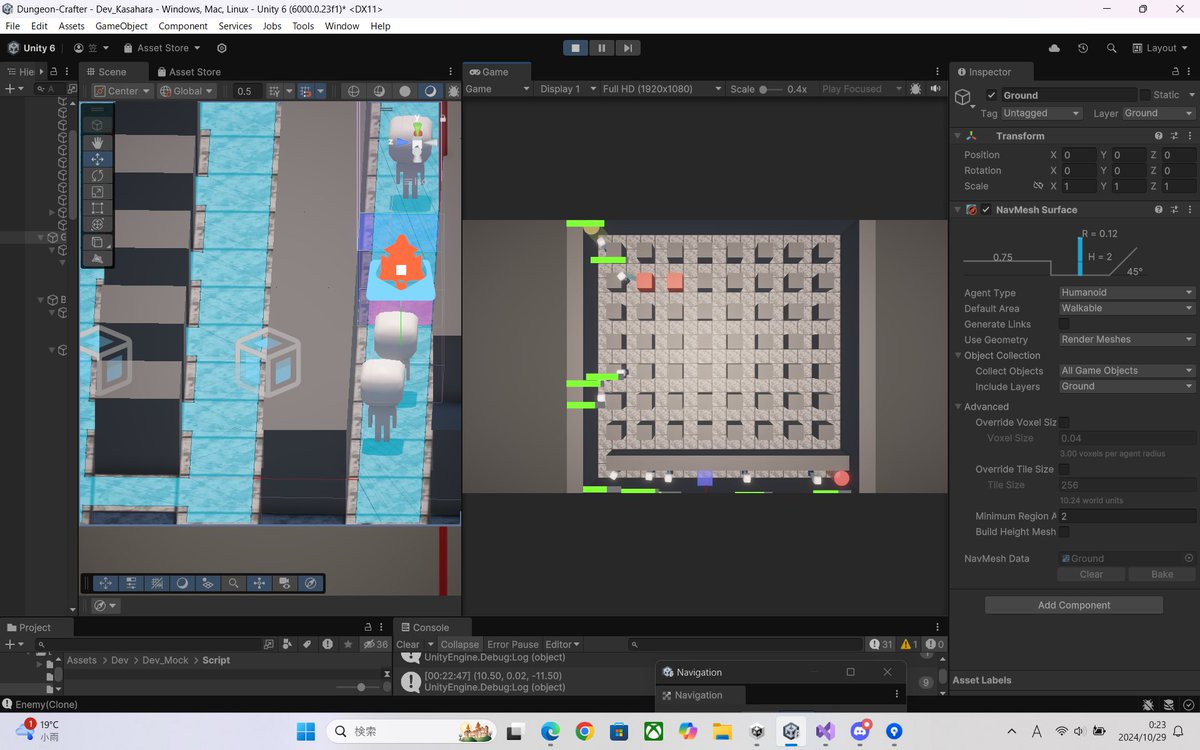Screen dimensions: 1200x750
Task: Open the Agent Type Humanoid dropdown
Action: [x=1127, y=293]
